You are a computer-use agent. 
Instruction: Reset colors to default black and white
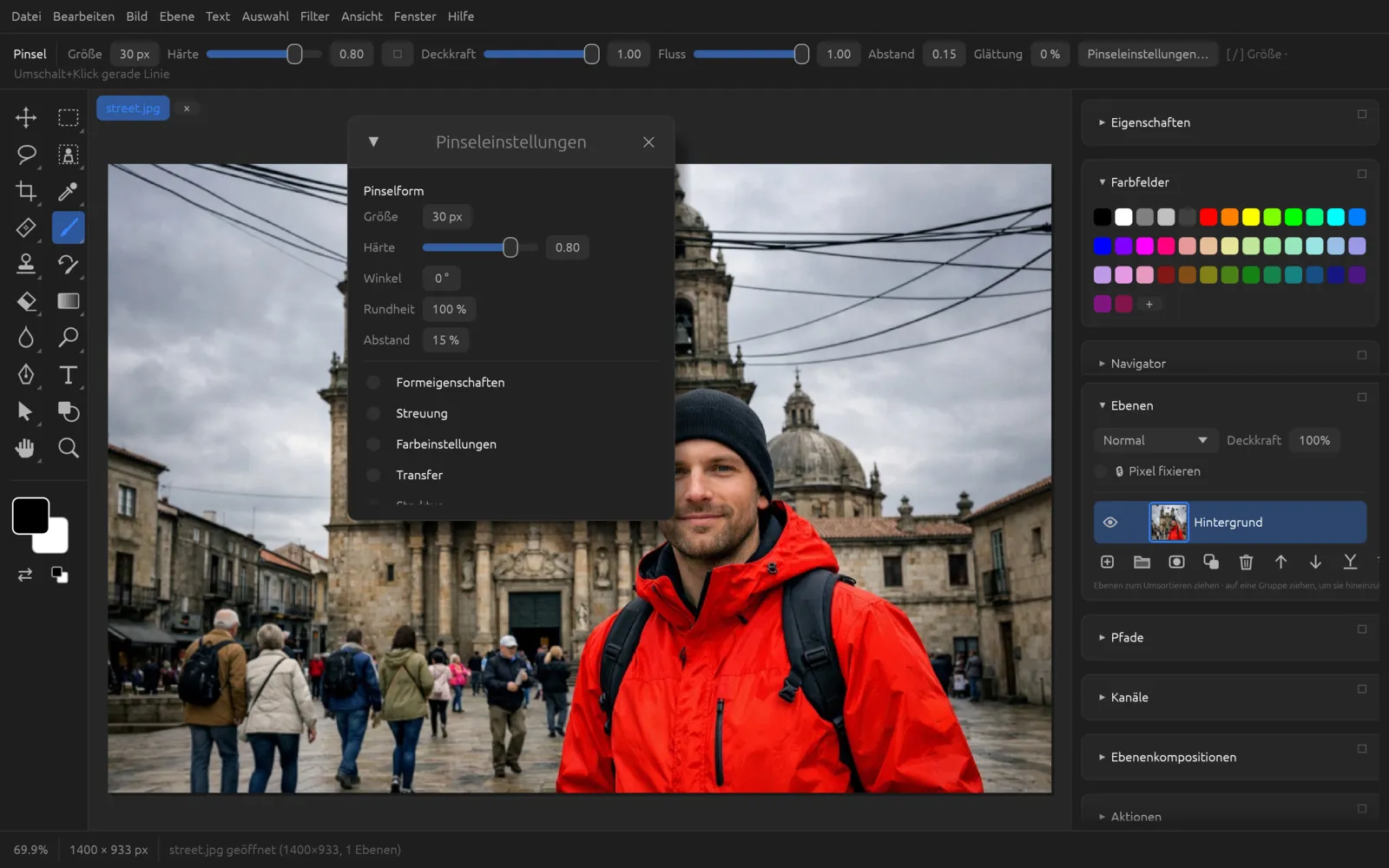pos(59,575)
